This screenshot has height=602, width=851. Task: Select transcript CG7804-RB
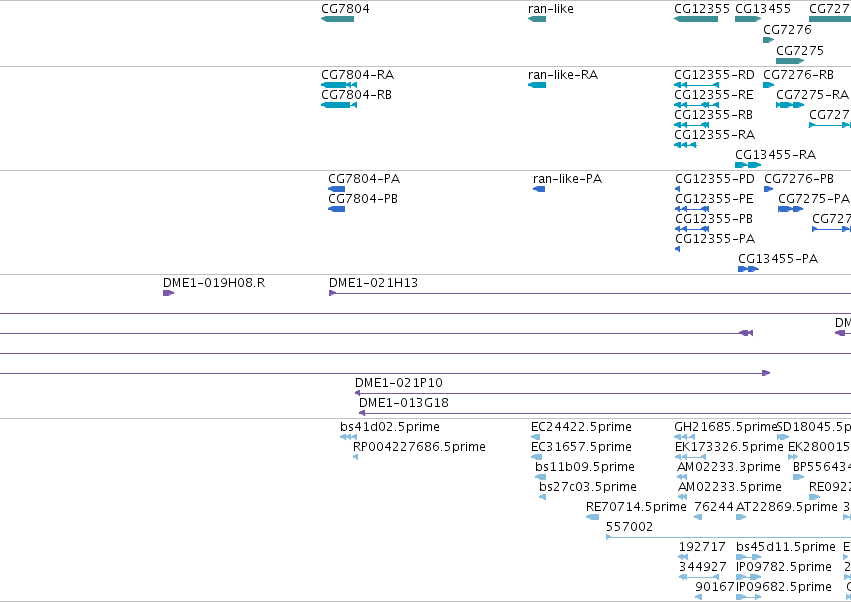pos(356,94)
